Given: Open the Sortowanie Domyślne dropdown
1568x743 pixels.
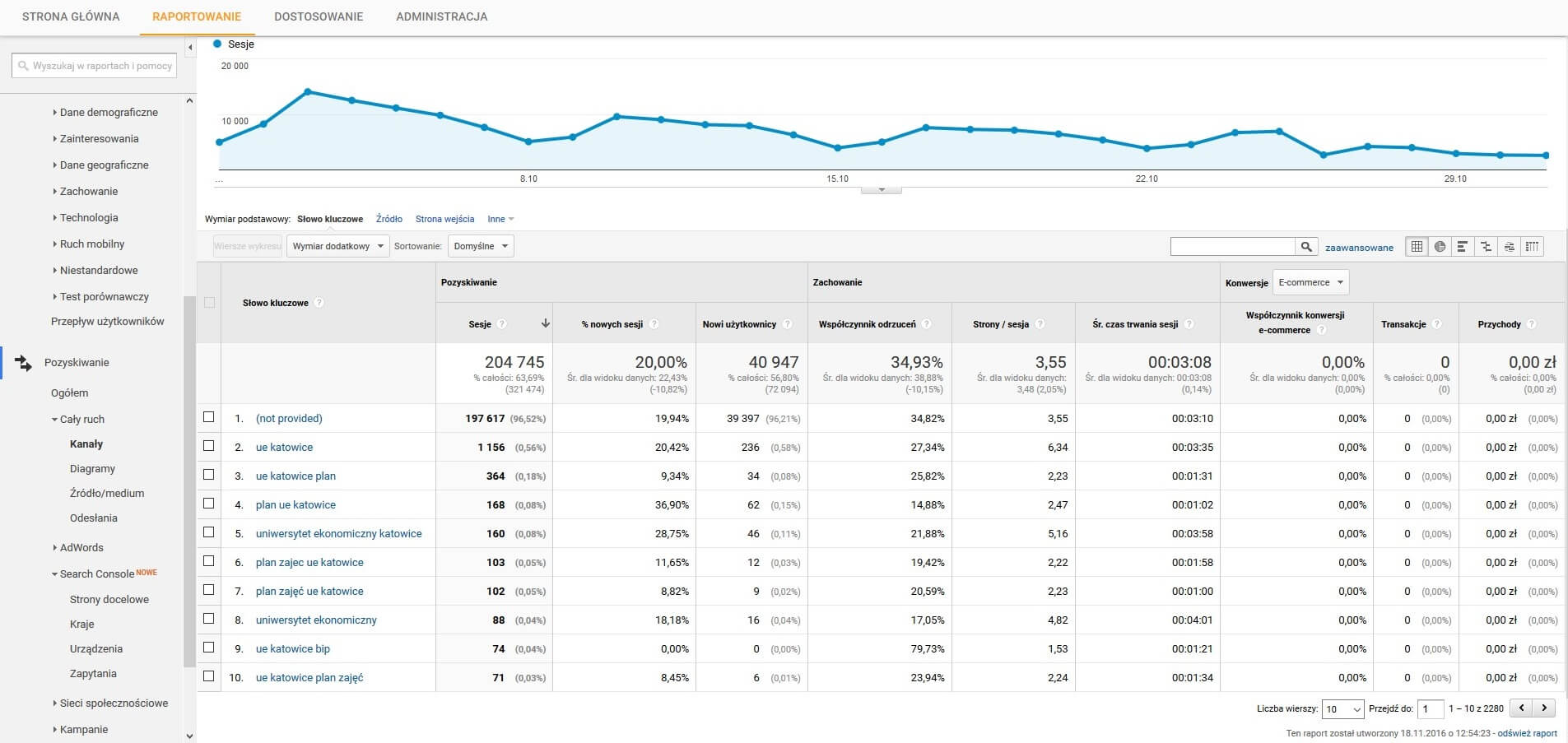Looking at the screenshot, I should tap(481, 246).
